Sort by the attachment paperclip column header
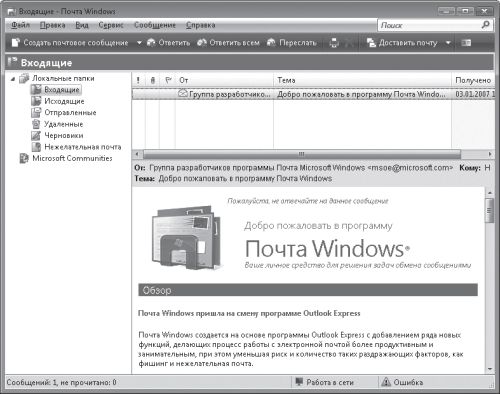 [x=153, y=80]
